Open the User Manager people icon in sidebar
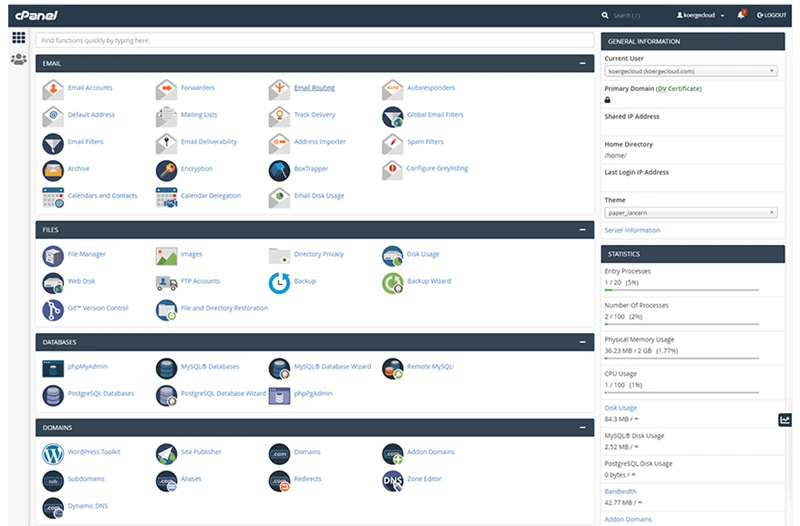 point(19,59)
